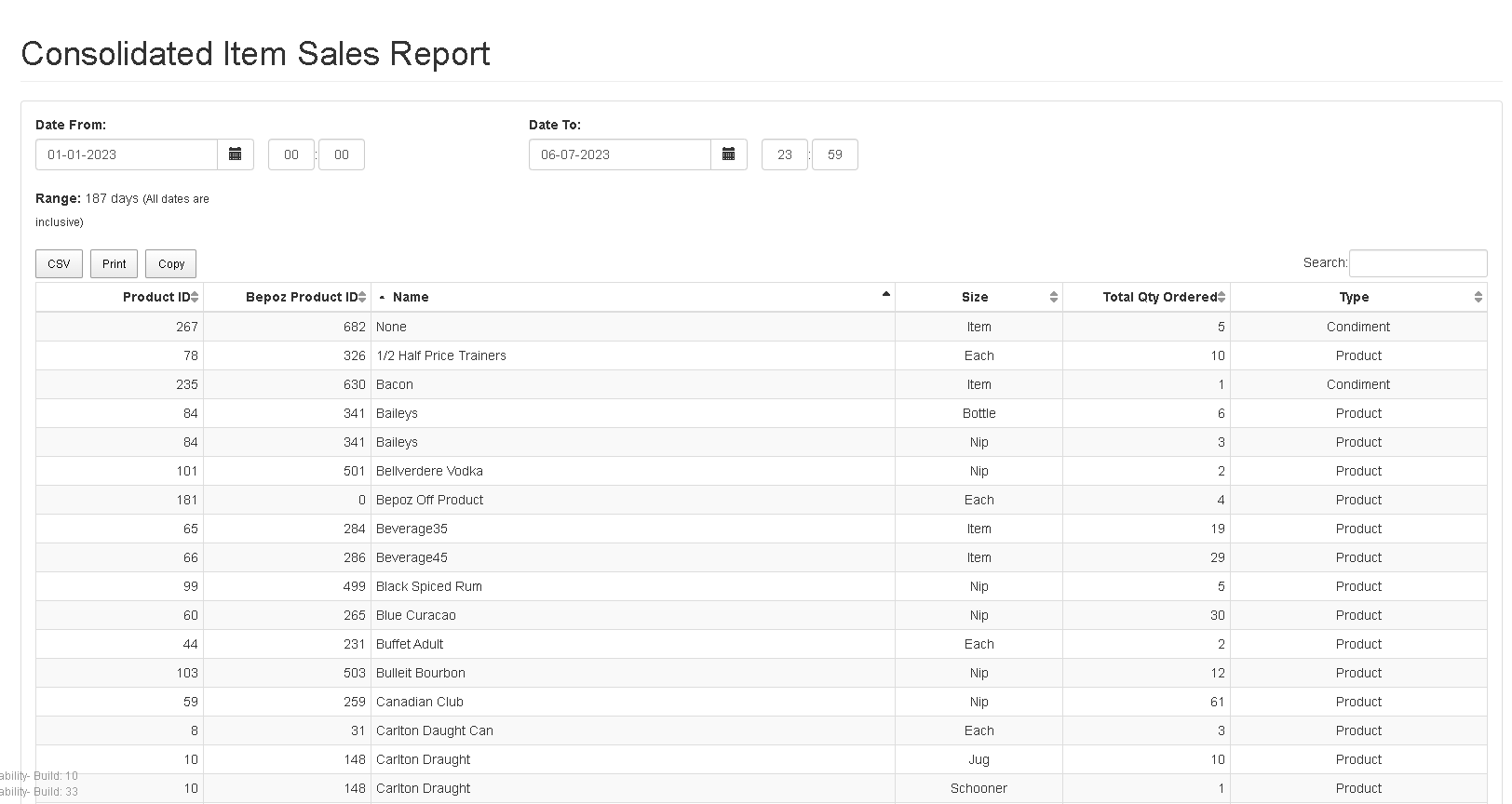Click the Print button
This screenshot has height=804, width=1512.
115,264
